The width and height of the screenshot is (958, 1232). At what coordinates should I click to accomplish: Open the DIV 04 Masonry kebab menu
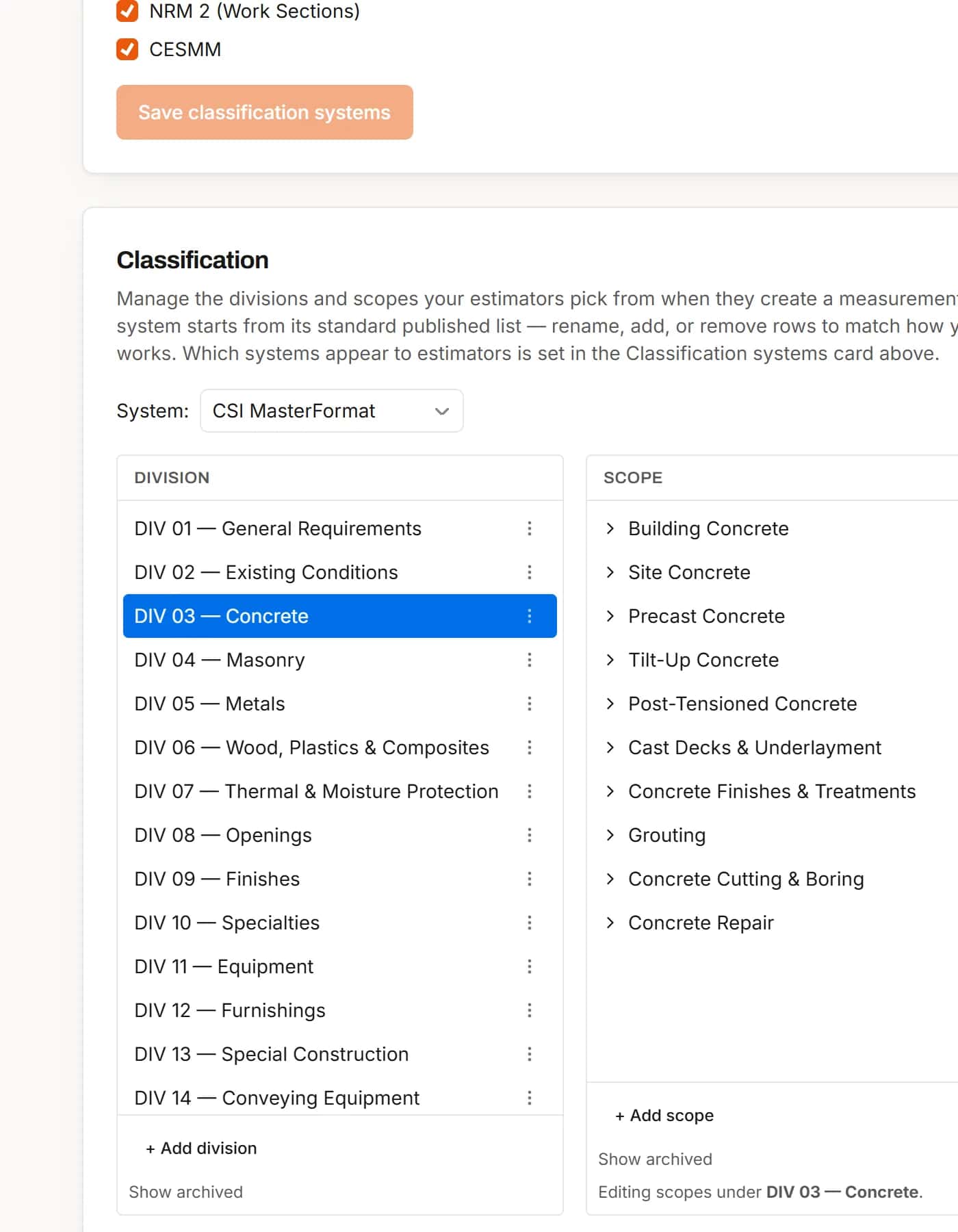pos(529,660)
